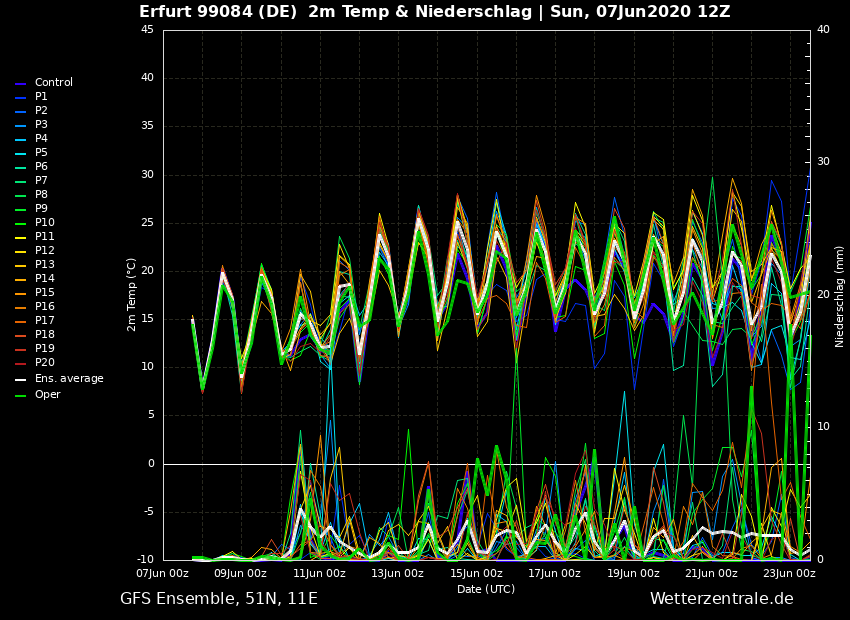The image size is (850, 620).
Task: Click the GFS Ensemble, 51N, 11E caption
Action: (x=218, y=599)
